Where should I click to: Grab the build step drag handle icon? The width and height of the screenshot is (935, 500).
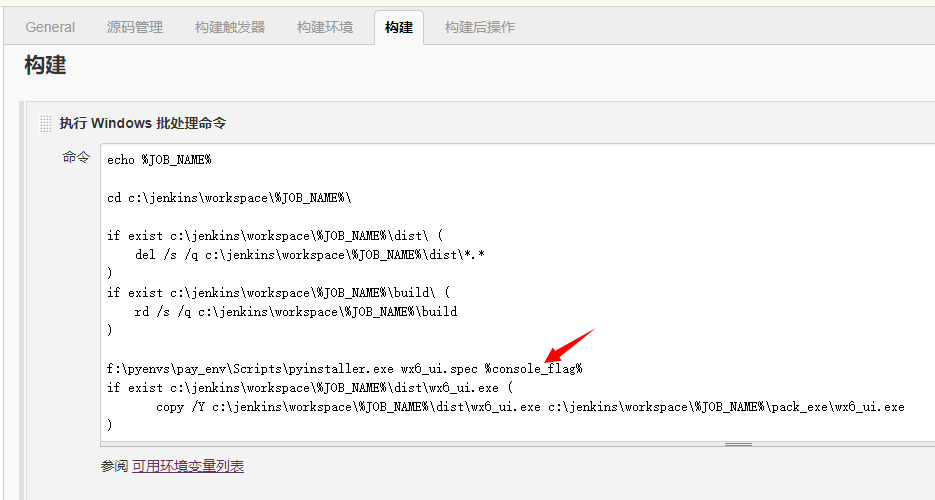[x=45, y=123]
